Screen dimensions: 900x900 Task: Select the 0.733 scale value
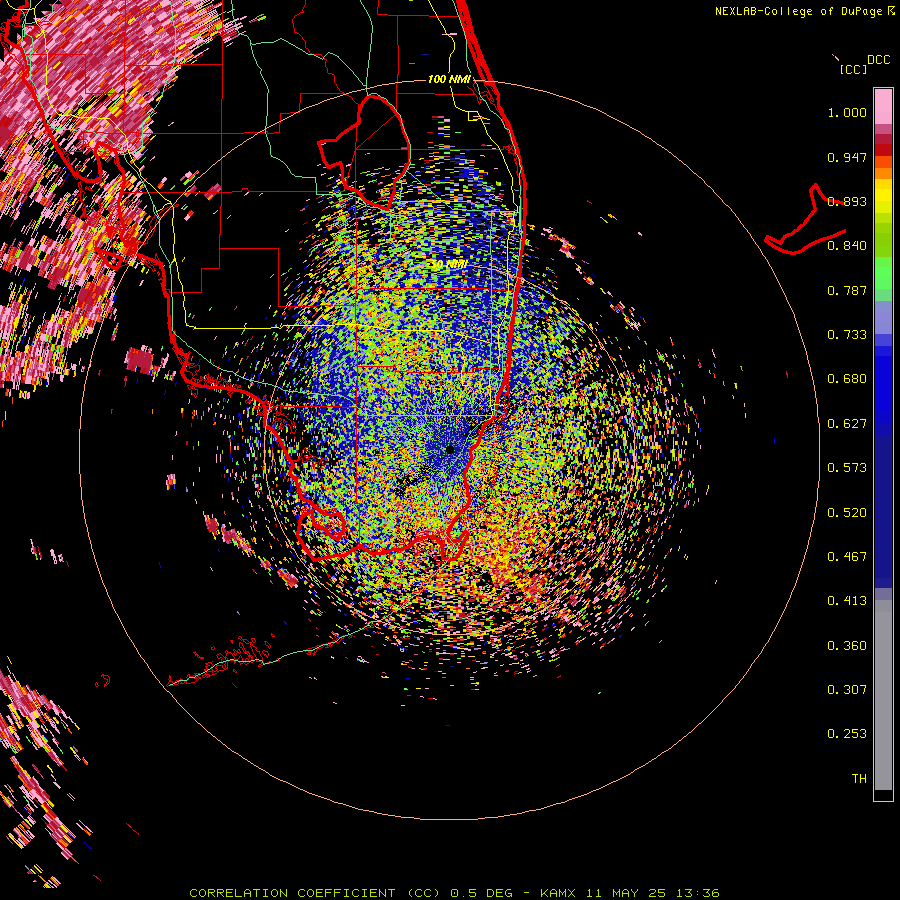click(x=847, y=335)
